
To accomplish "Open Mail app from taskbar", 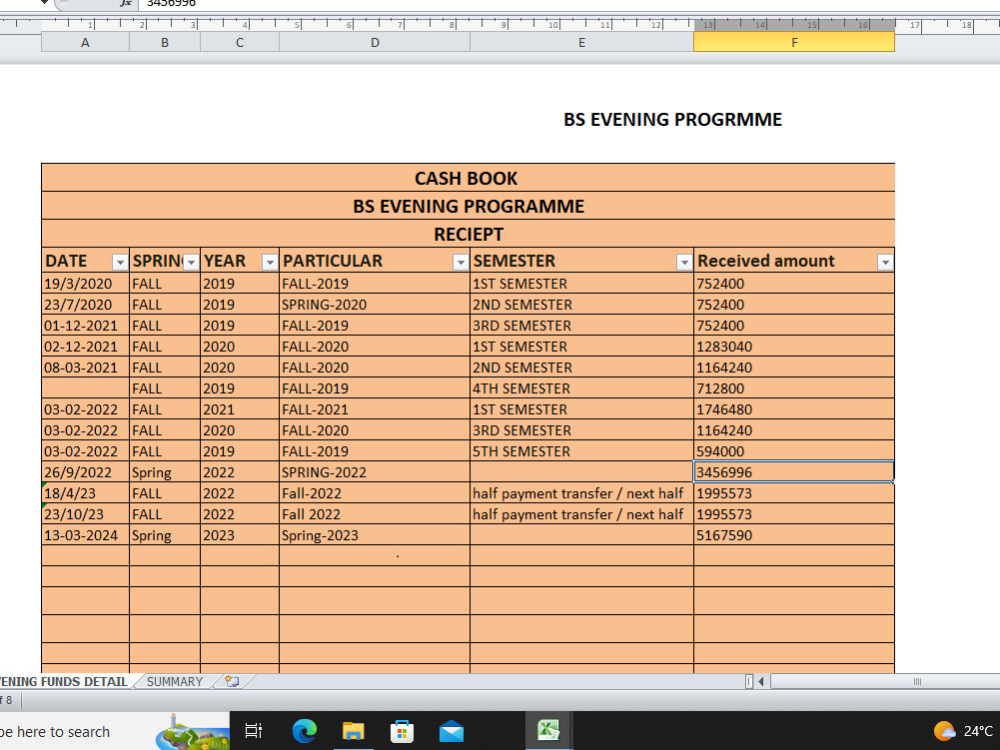I will [x=452, y=731].
